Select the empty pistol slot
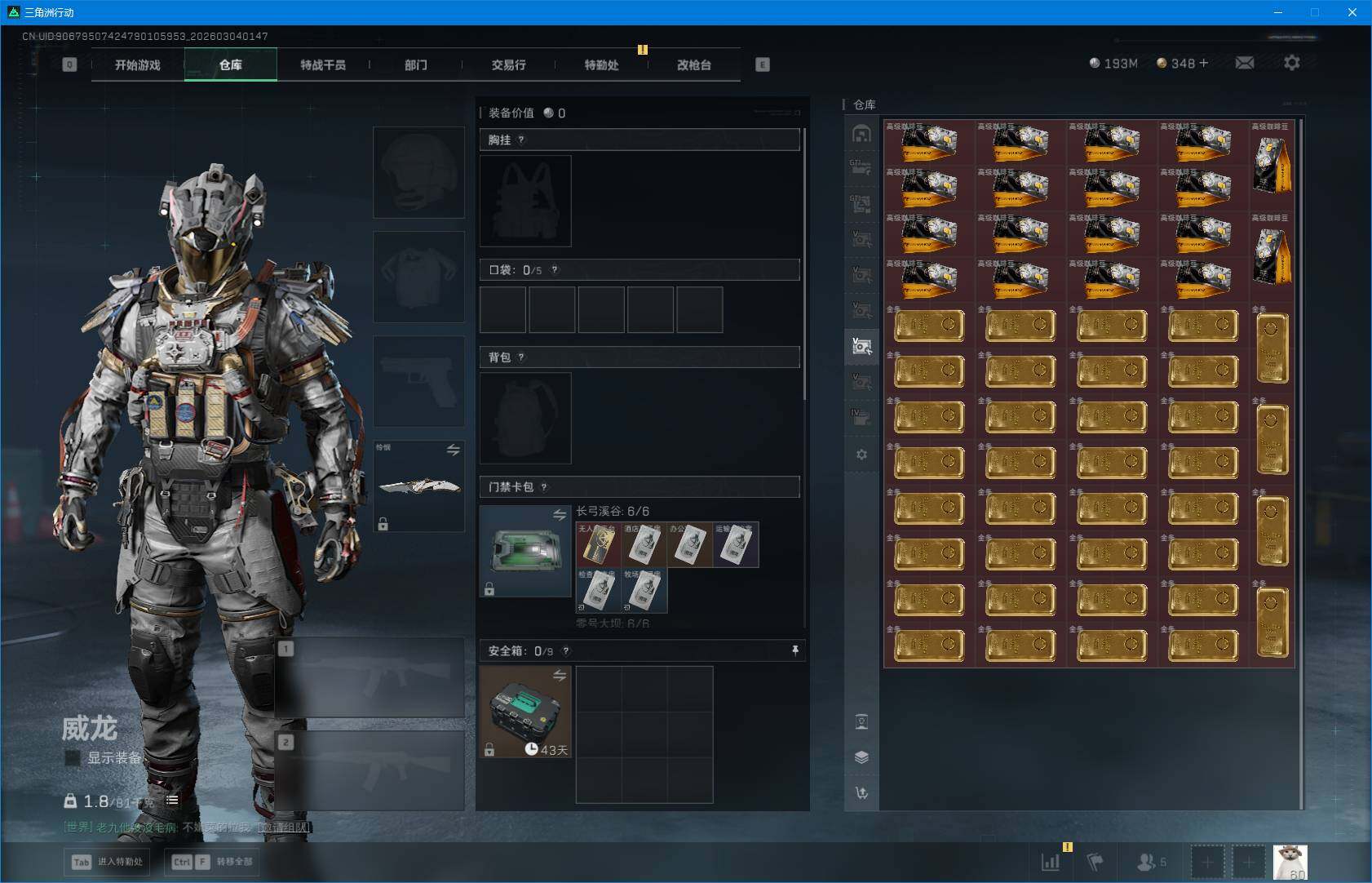 click(x=418, y=381)
